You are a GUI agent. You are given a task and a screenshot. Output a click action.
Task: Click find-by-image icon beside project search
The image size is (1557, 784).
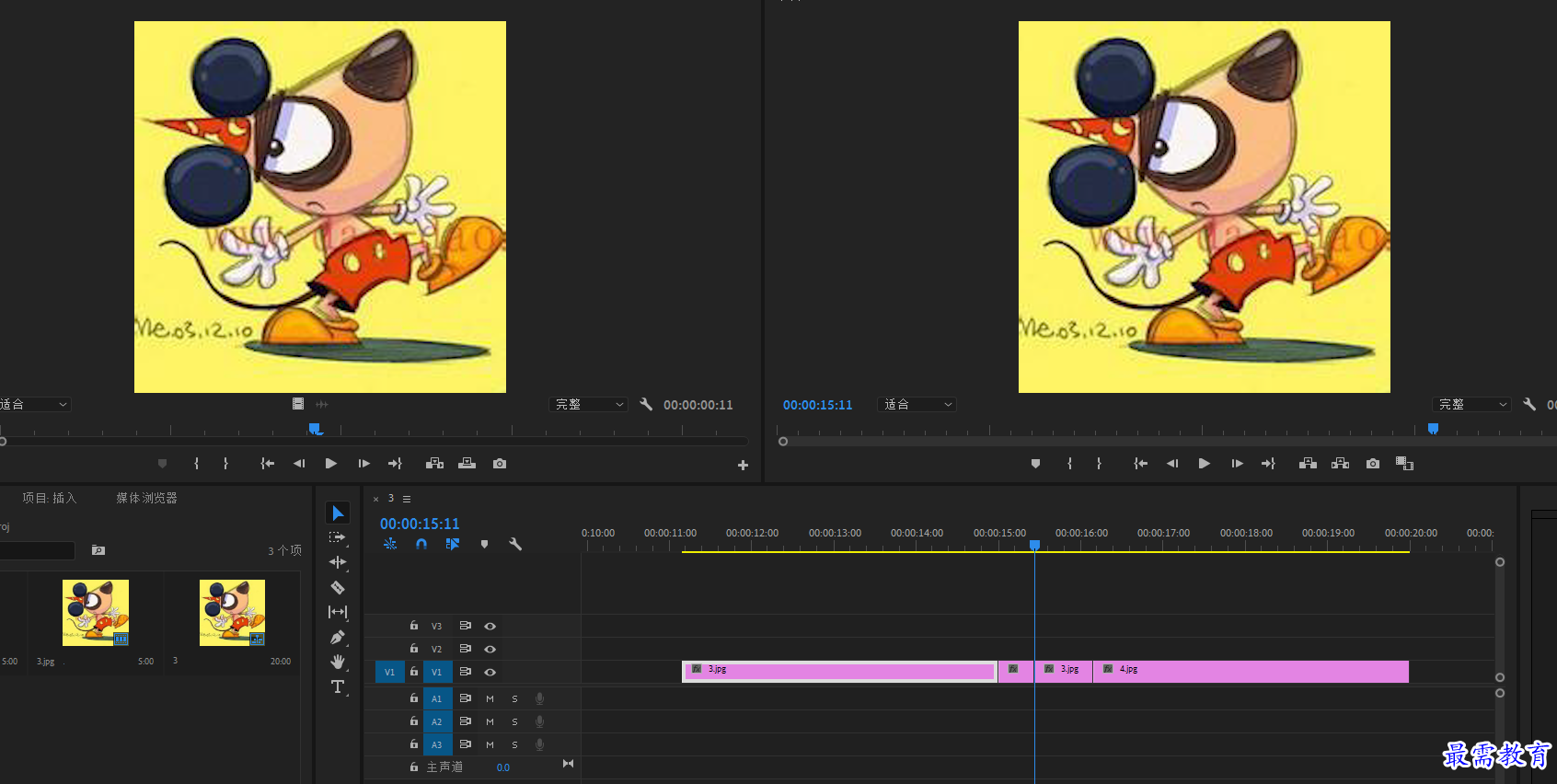98,550
